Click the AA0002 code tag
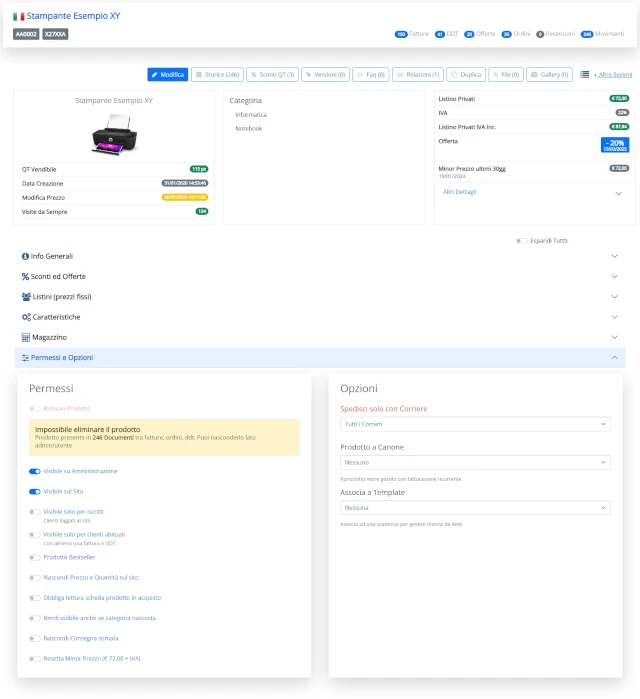640x699 pixels. tap(26, 34)
